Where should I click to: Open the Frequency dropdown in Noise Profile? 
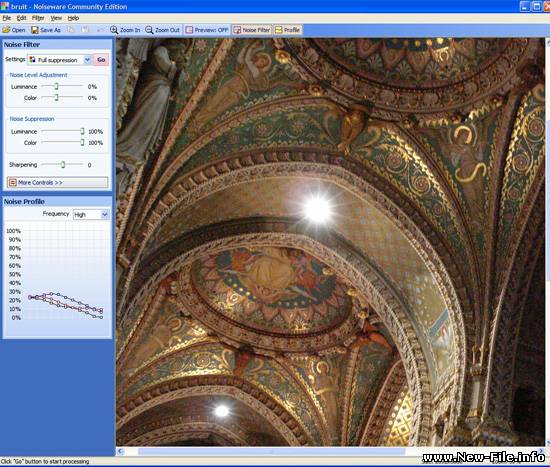91,214
